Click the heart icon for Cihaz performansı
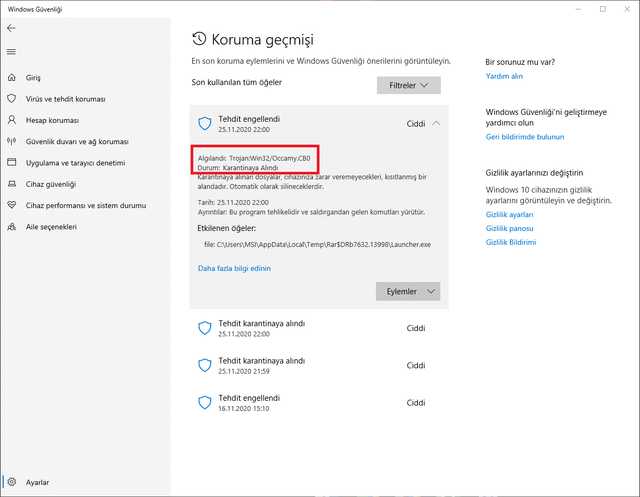Image resolution: width=640 pixels, height=497 pixels. click(x=12, y=205)
